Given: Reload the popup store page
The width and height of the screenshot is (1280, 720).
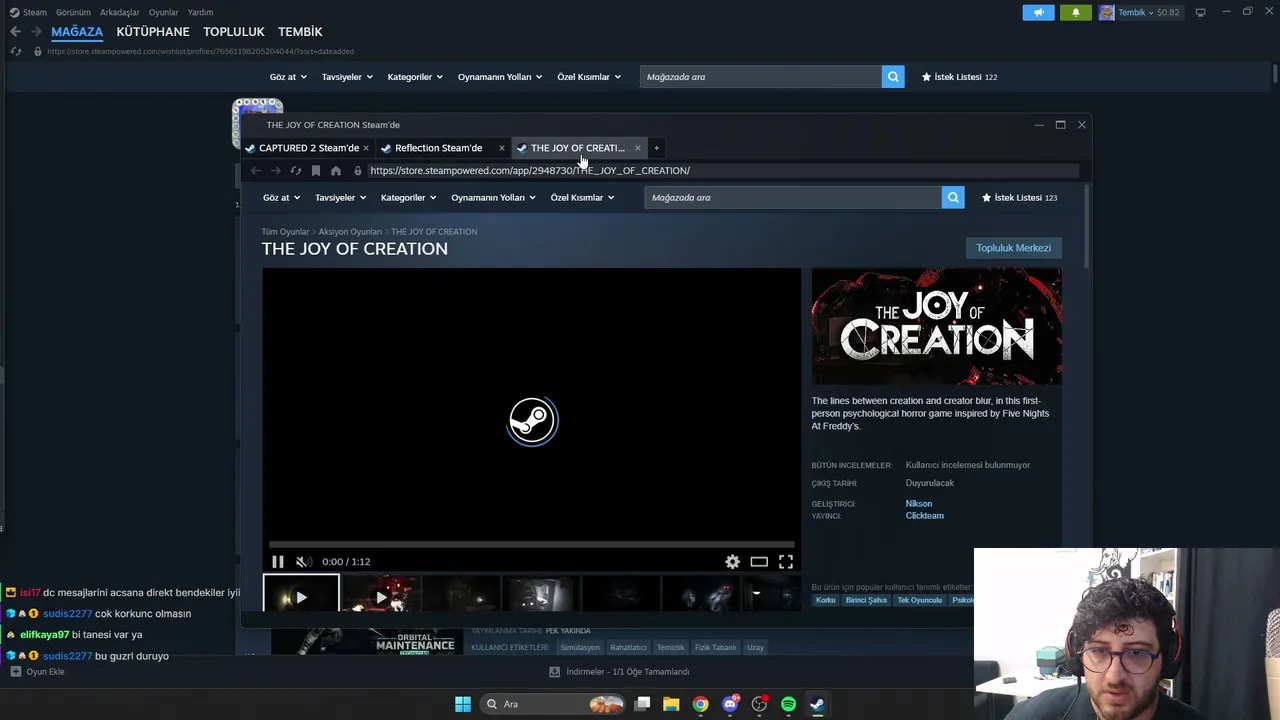Looking at the screenshot, I should tap(296, 171).
